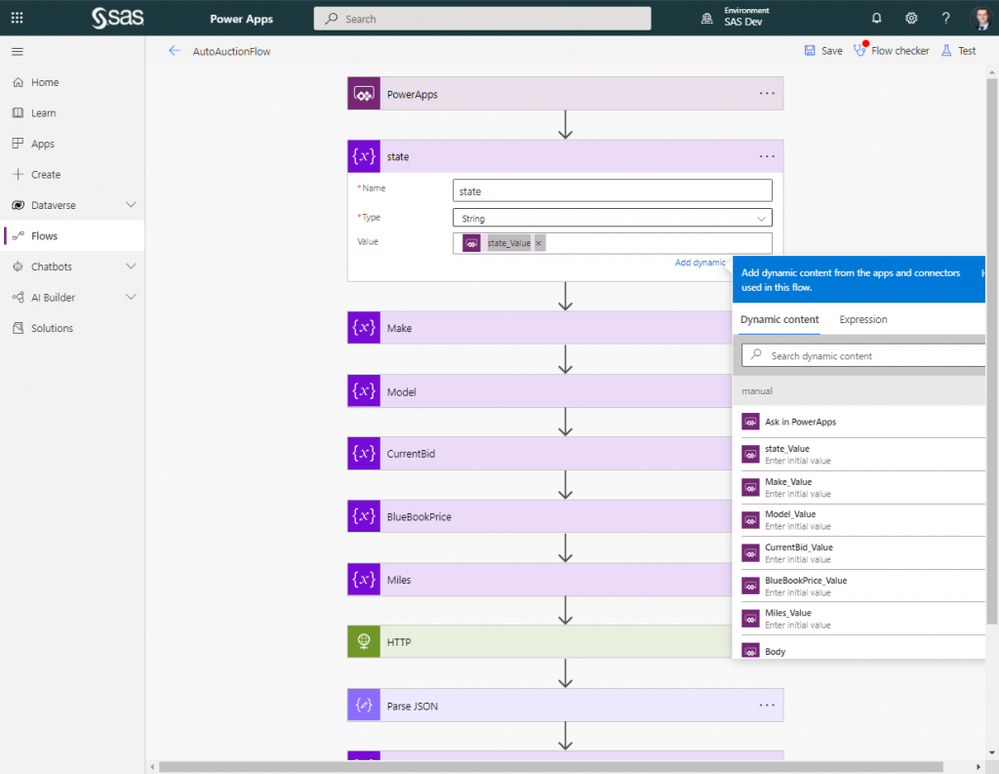Viewport: 999px width, 774px height.
Task: Open the help question mark
Action: (945, 18)
